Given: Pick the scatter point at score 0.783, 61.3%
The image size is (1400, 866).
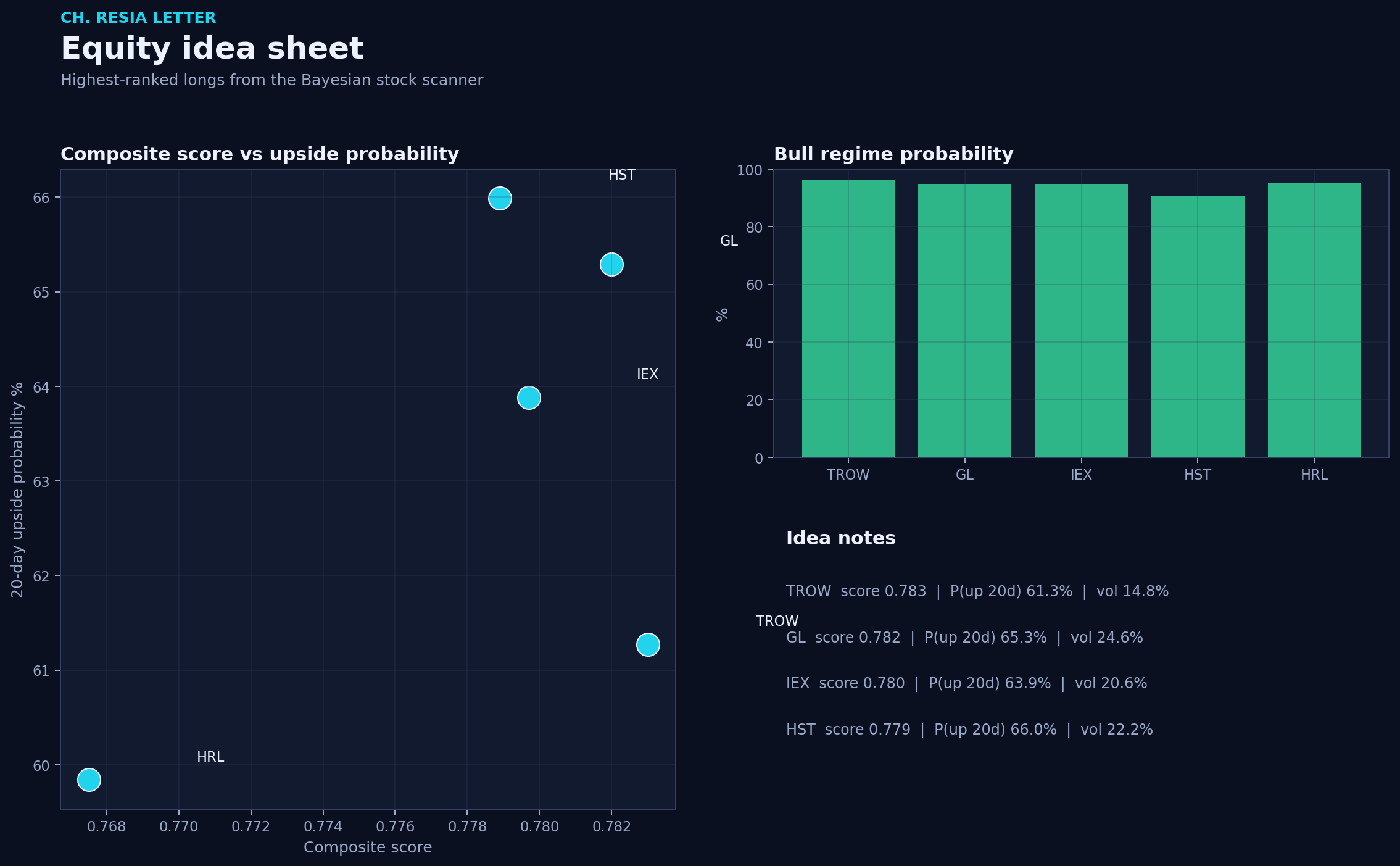Looking at the screenshot, I should coord(648,645).
